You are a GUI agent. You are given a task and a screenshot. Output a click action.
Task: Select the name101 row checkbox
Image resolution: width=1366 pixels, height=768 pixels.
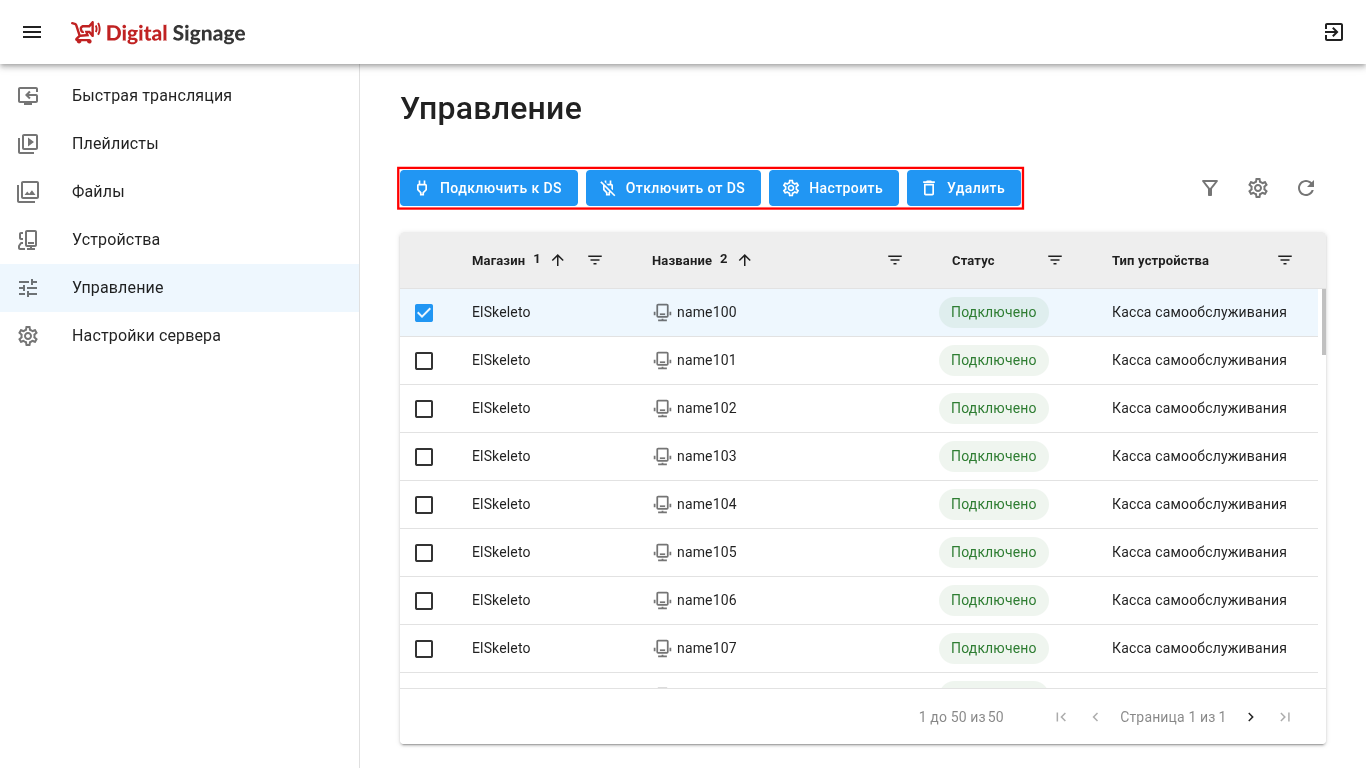424,361
